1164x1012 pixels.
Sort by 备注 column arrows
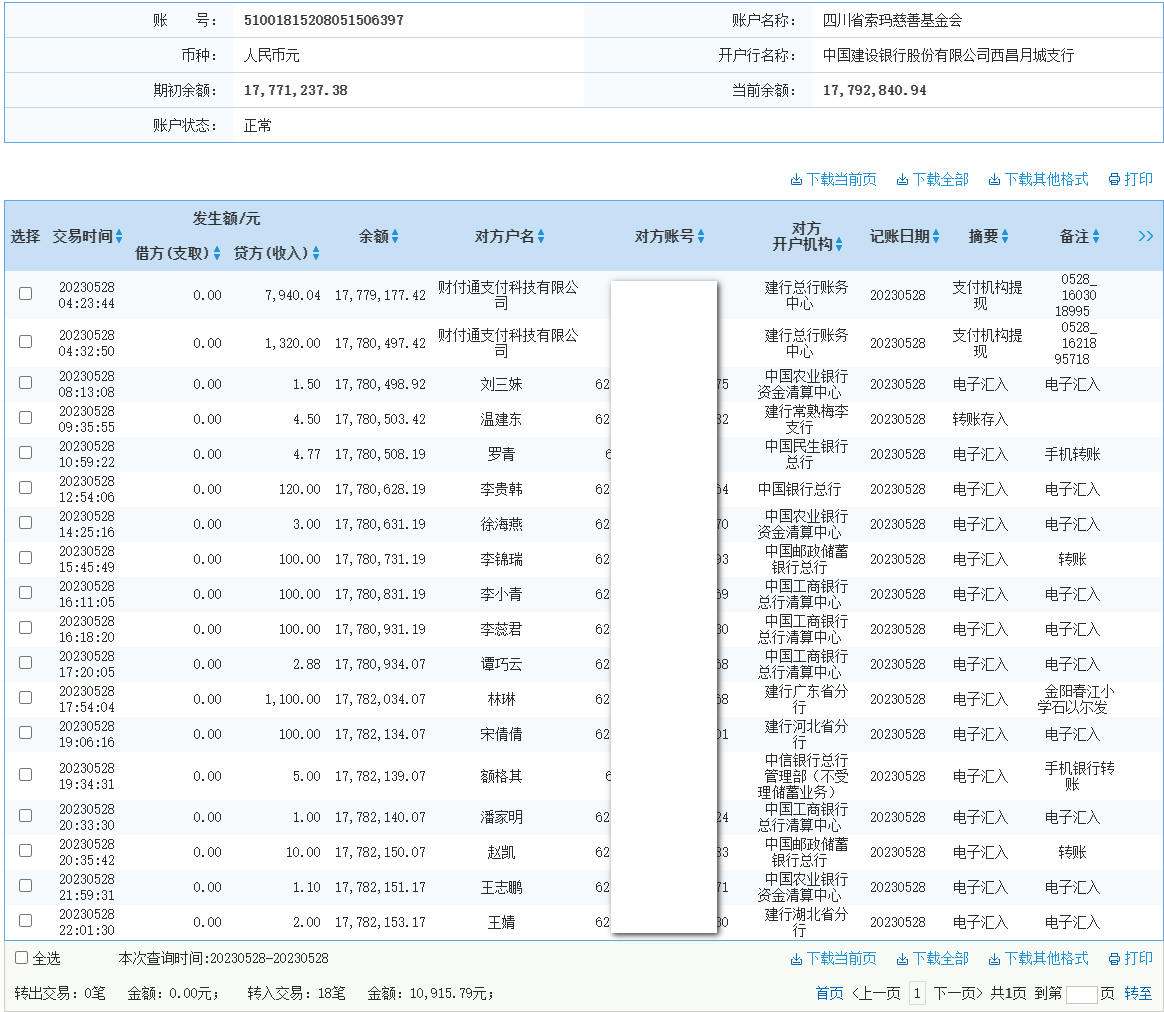point(1096,236)
